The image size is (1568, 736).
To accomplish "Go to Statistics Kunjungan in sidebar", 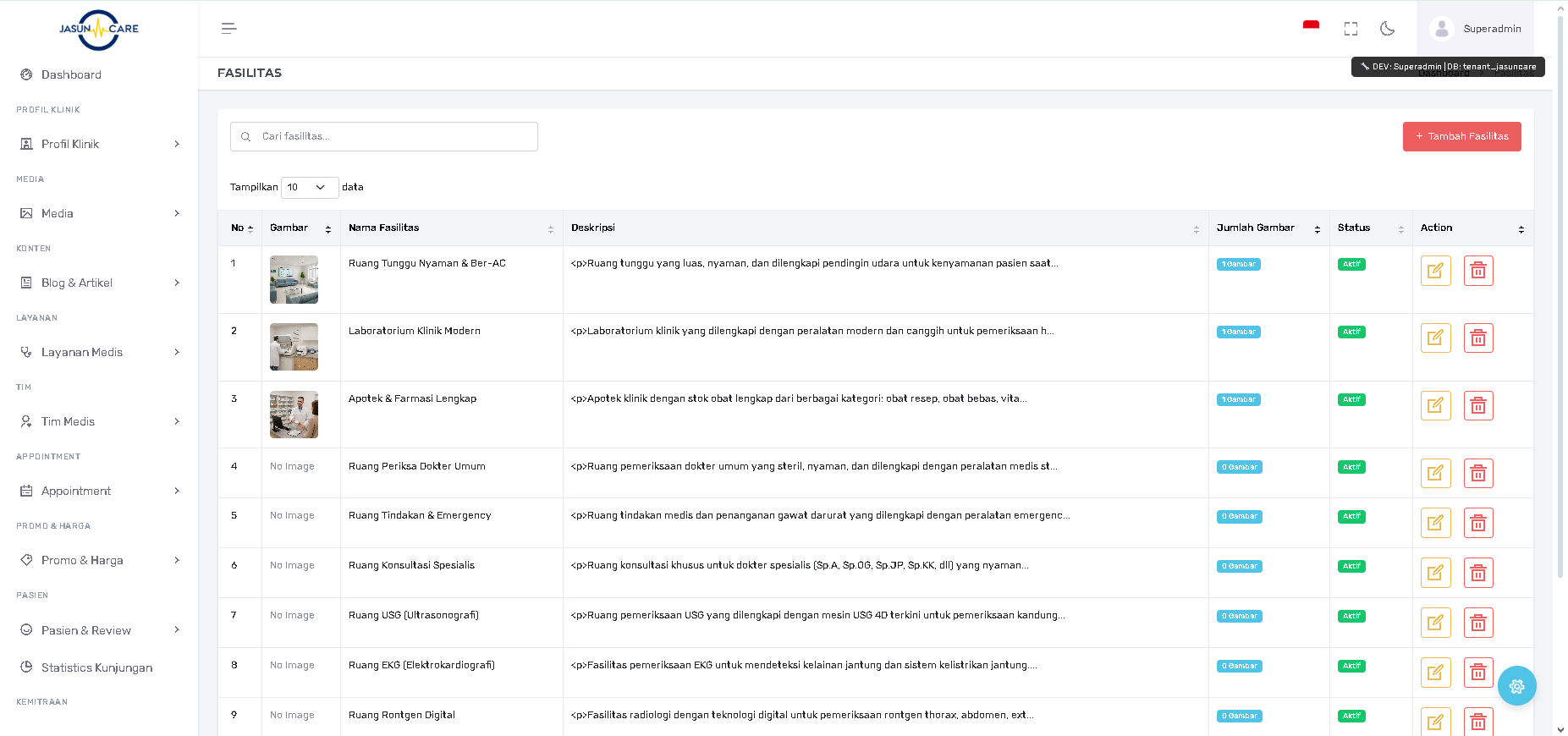I will coord(96,667).
